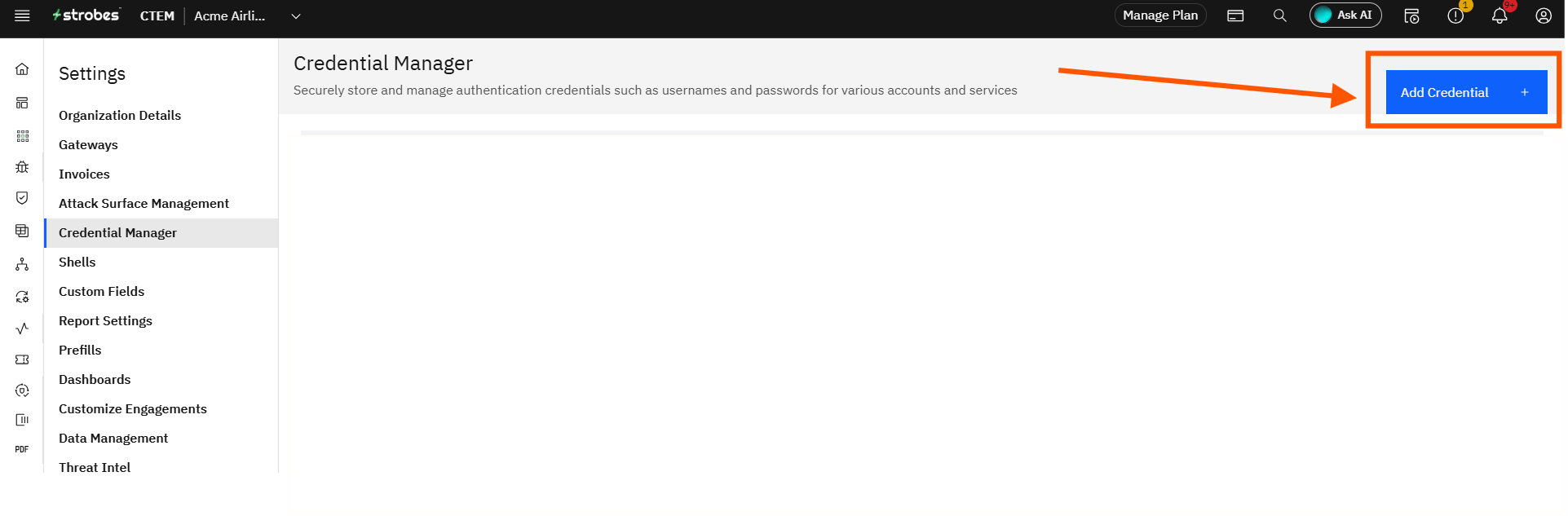Go to Custom Fields settings
The height and width of the screenshot is (516, 1568).
[101, 291]
